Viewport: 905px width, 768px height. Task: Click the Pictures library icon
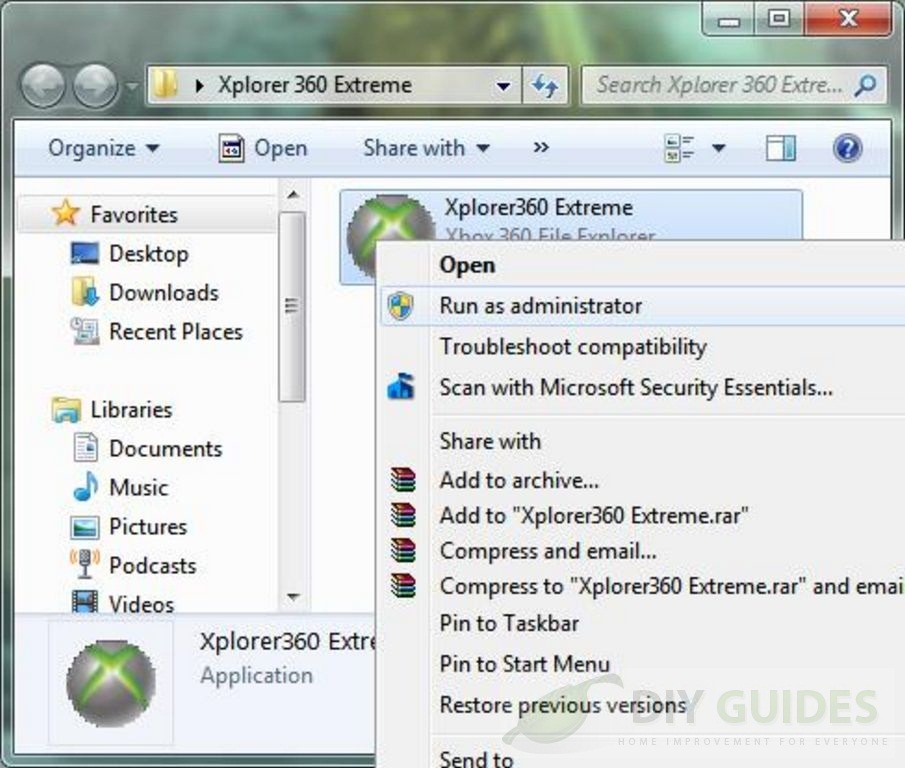85,527
